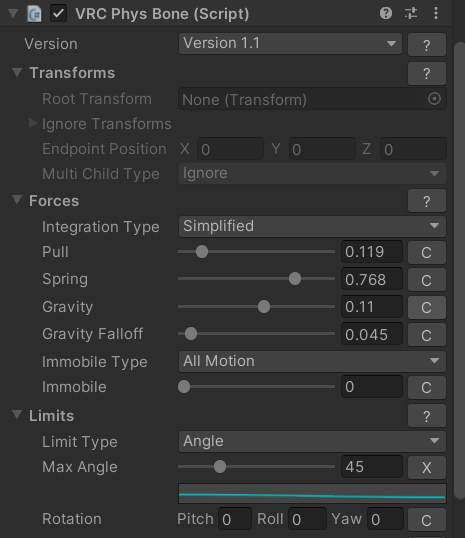
Task: Open the Integration Type Simplified dropdown
Action: pyautogui.click(x=312, y=226)
